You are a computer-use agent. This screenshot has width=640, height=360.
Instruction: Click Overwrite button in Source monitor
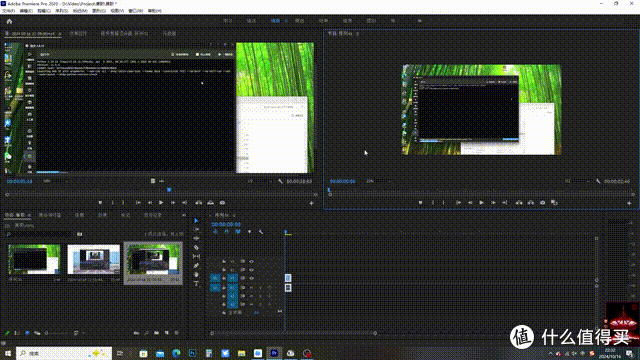point(210,203)
